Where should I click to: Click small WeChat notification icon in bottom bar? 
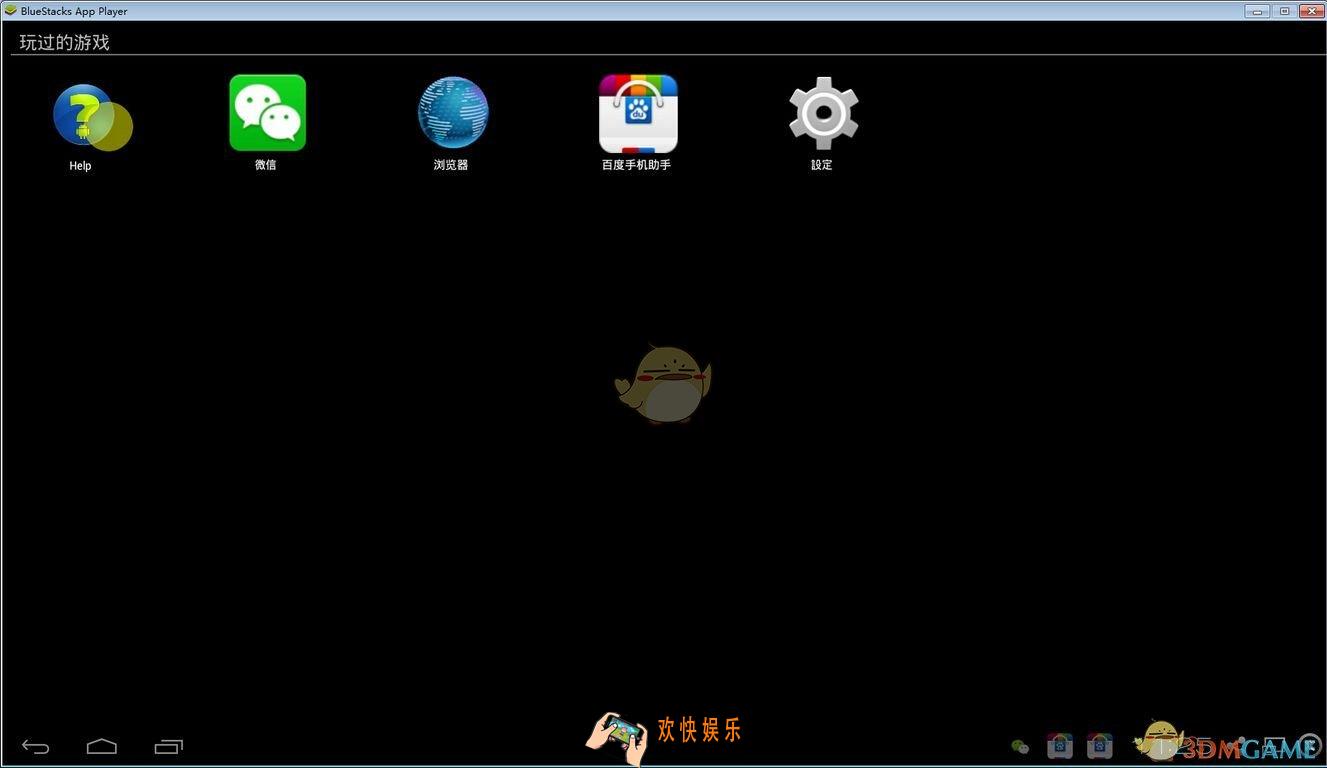1020,746
